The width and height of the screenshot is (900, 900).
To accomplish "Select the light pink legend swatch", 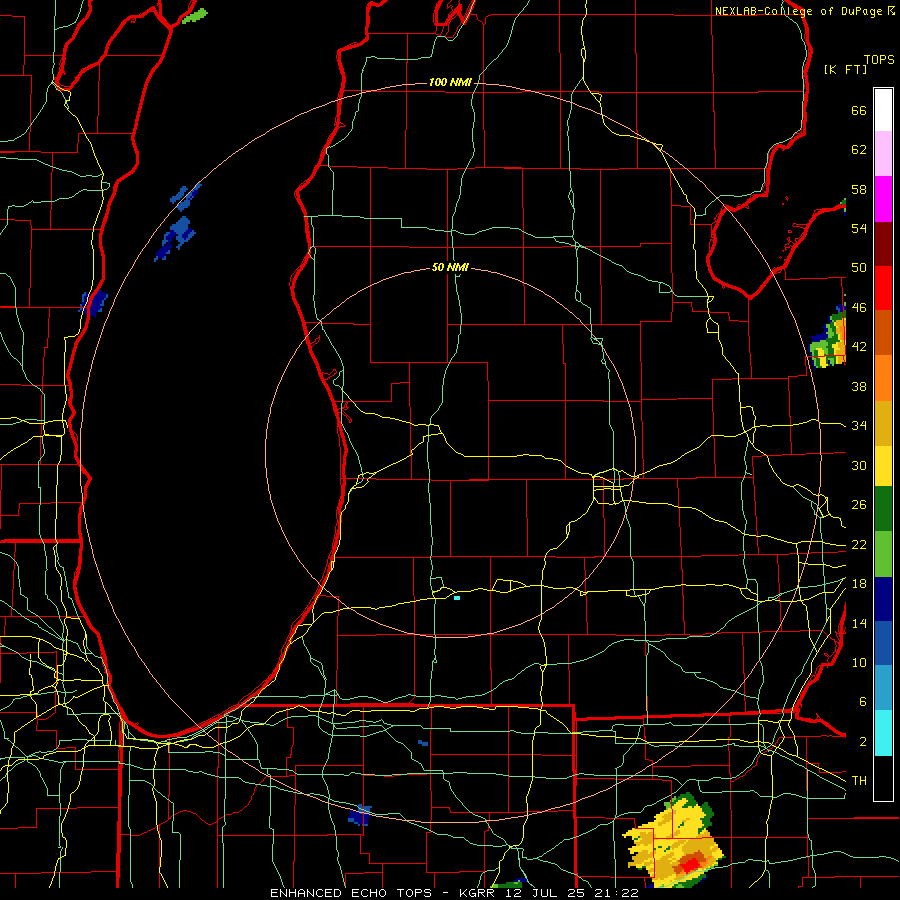I will [x=883, y=153].
